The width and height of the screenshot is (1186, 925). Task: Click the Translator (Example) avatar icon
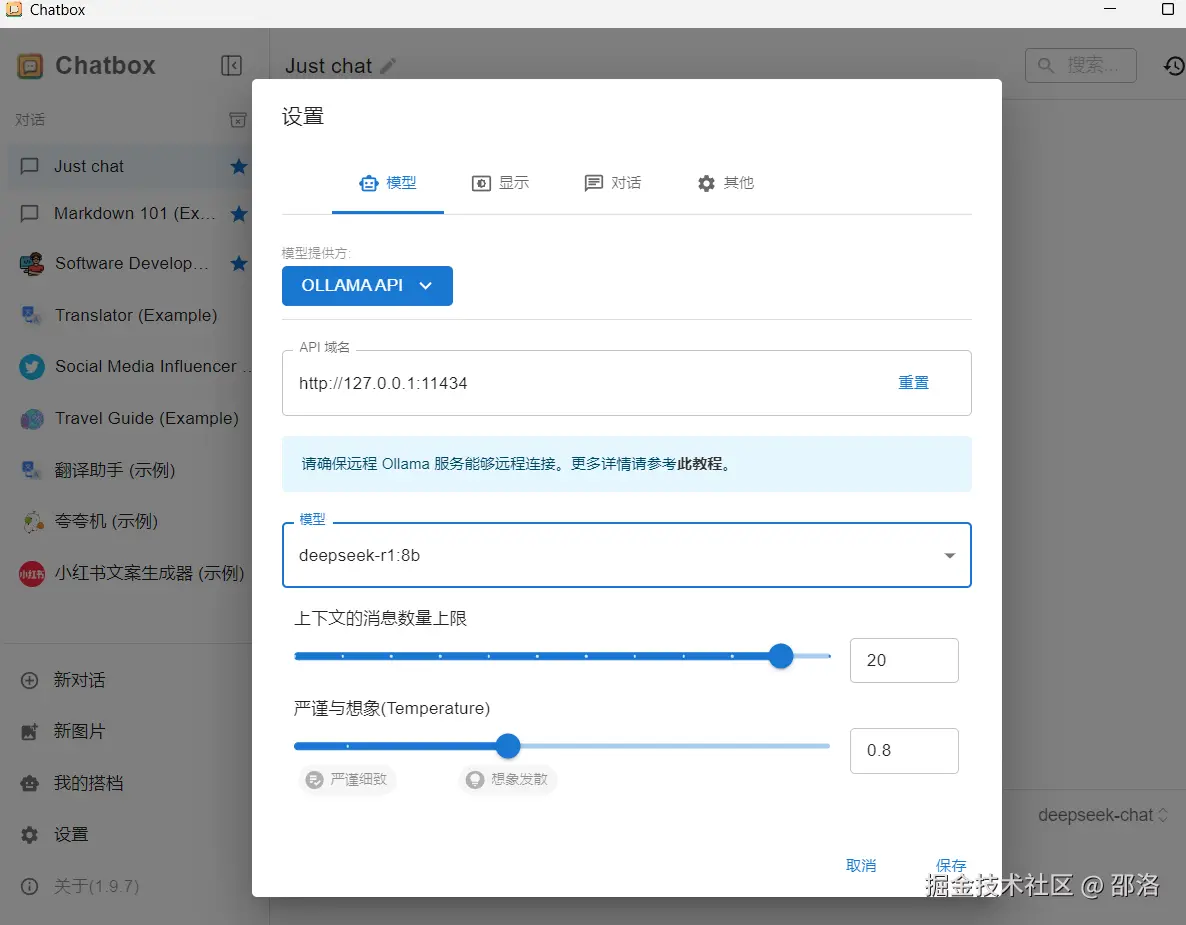(31, 315)
